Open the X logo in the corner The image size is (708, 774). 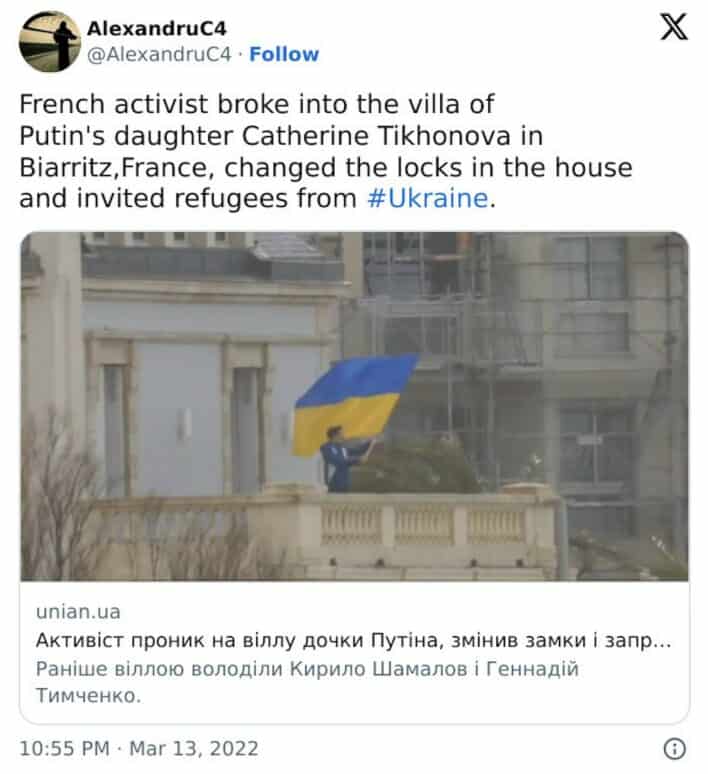(674, 27)
